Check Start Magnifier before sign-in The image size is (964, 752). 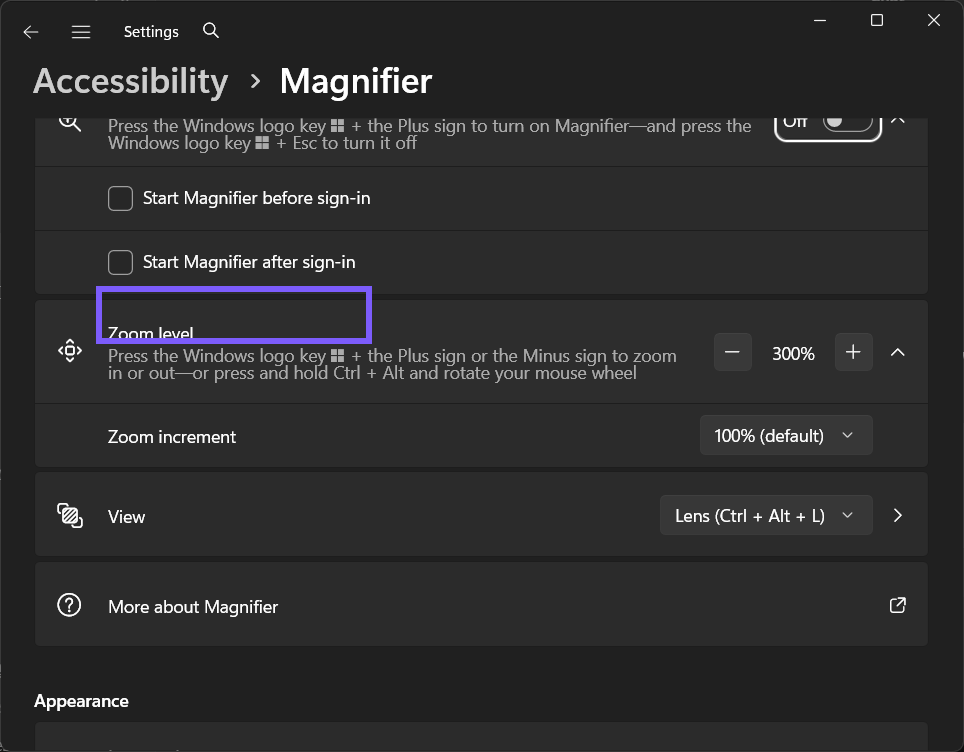[x=120, y=199]
